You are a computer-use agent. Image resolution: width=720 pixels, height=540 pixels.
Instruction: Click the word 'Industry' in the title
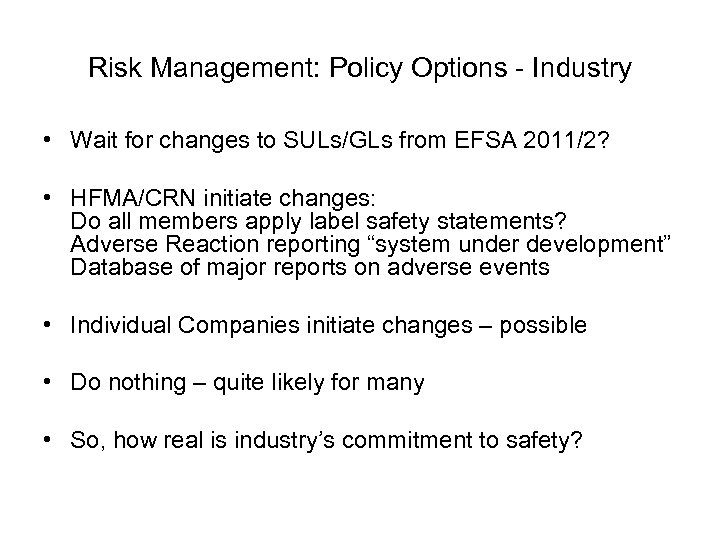[x=584, y=69]
